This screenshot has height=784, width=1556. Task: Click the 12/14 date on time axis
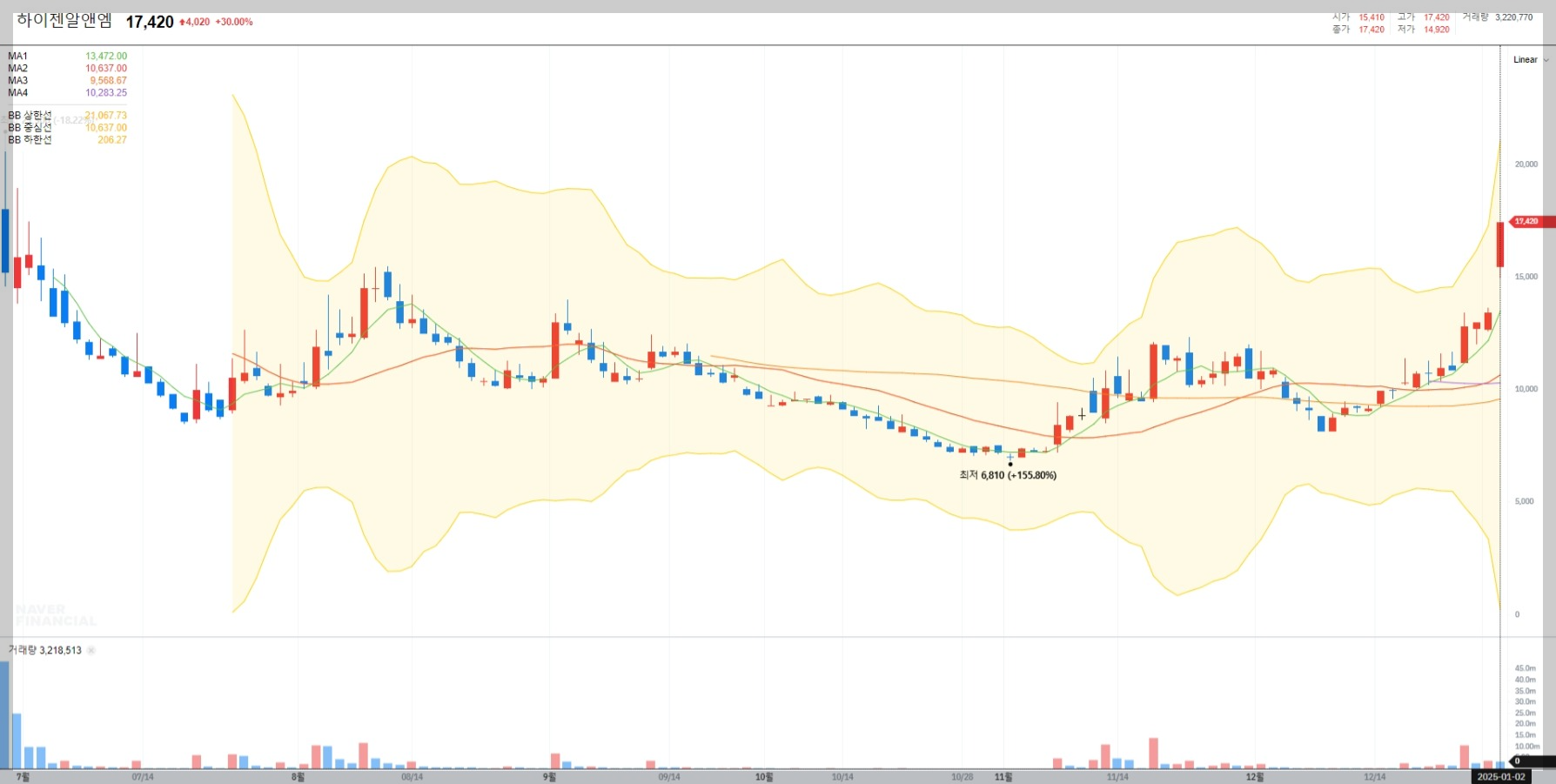[1375, 777]
